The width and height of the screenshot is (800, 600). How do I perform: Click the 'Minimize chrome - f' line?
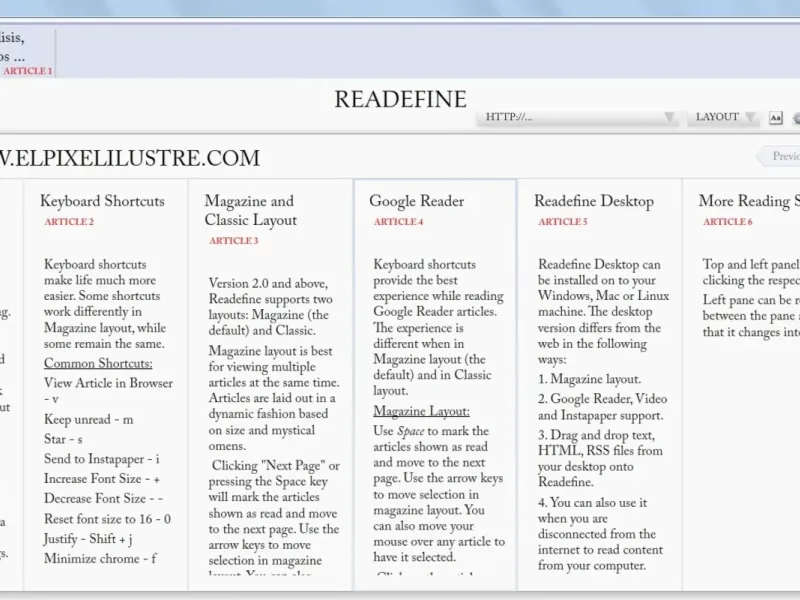100,559
